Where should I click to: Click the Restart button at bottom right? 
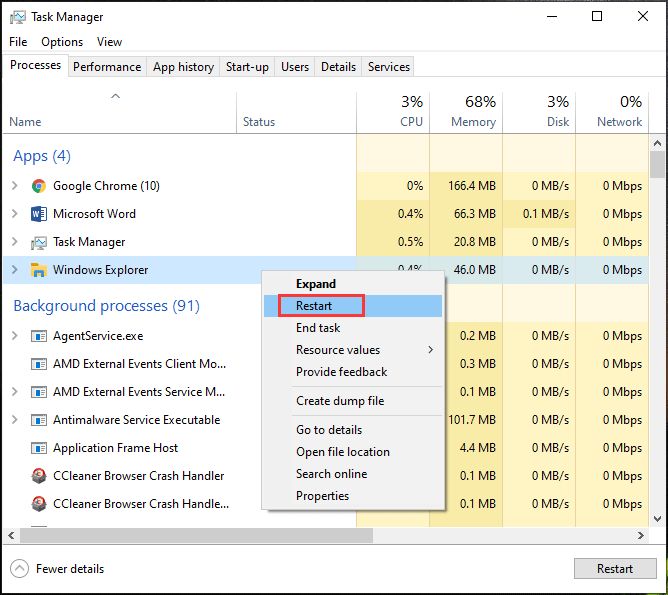(x=615, y=569)
